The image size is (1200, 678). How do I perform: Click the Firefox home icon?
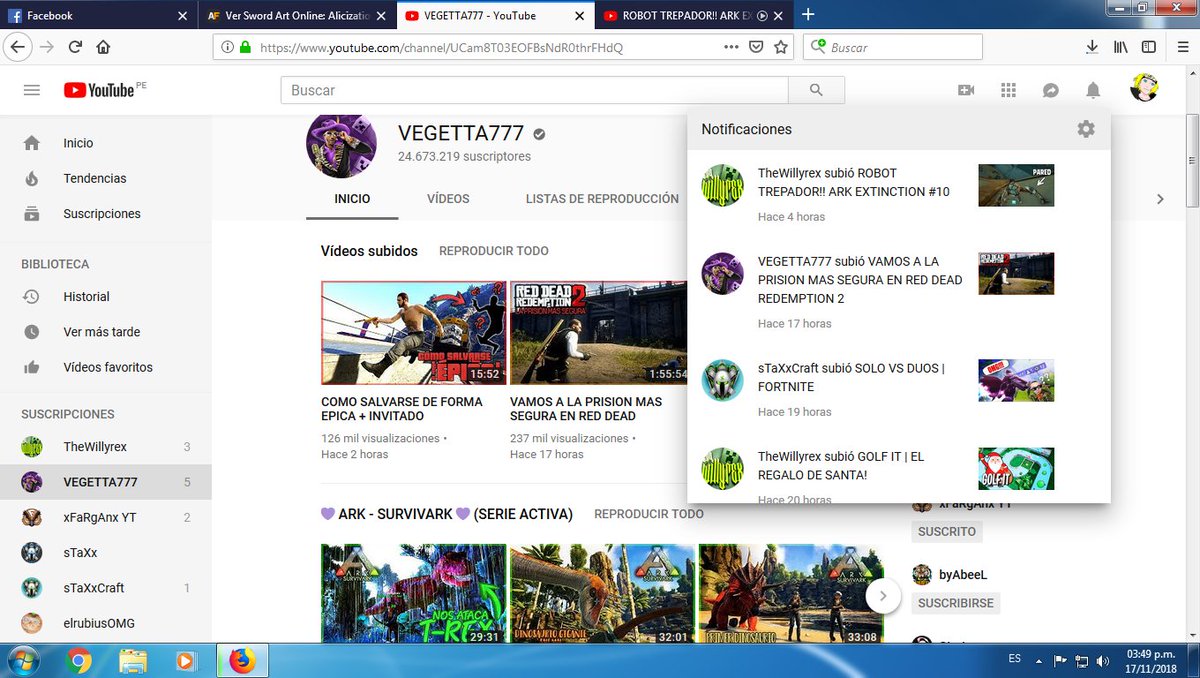[x=103, y=47]
